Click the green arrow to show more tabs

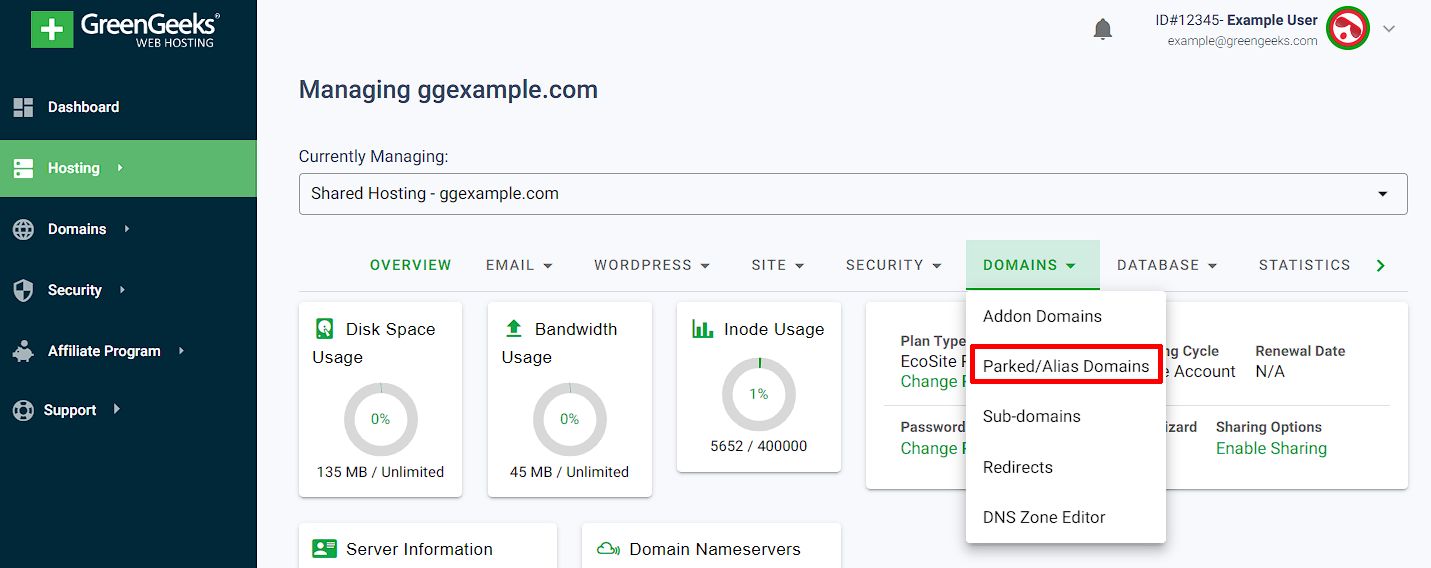pyautogui.click(x=1381, y=265)
